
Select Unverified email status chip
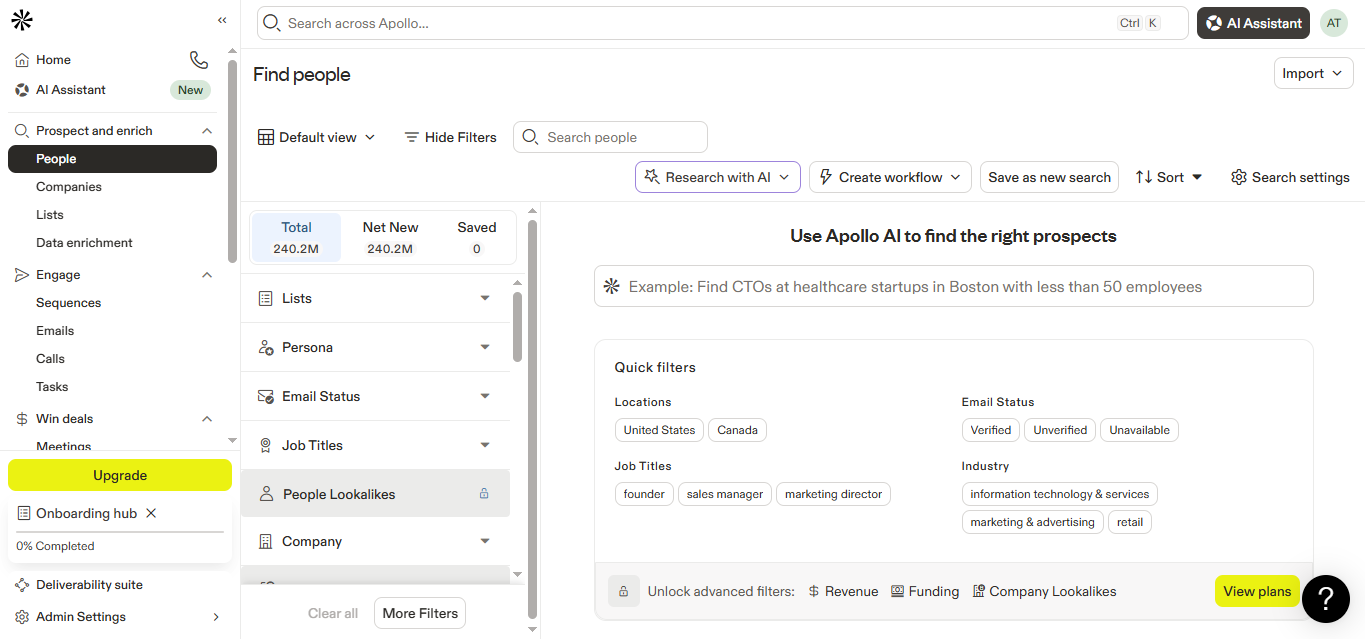pyautogui.click(x=1060, y=430)
